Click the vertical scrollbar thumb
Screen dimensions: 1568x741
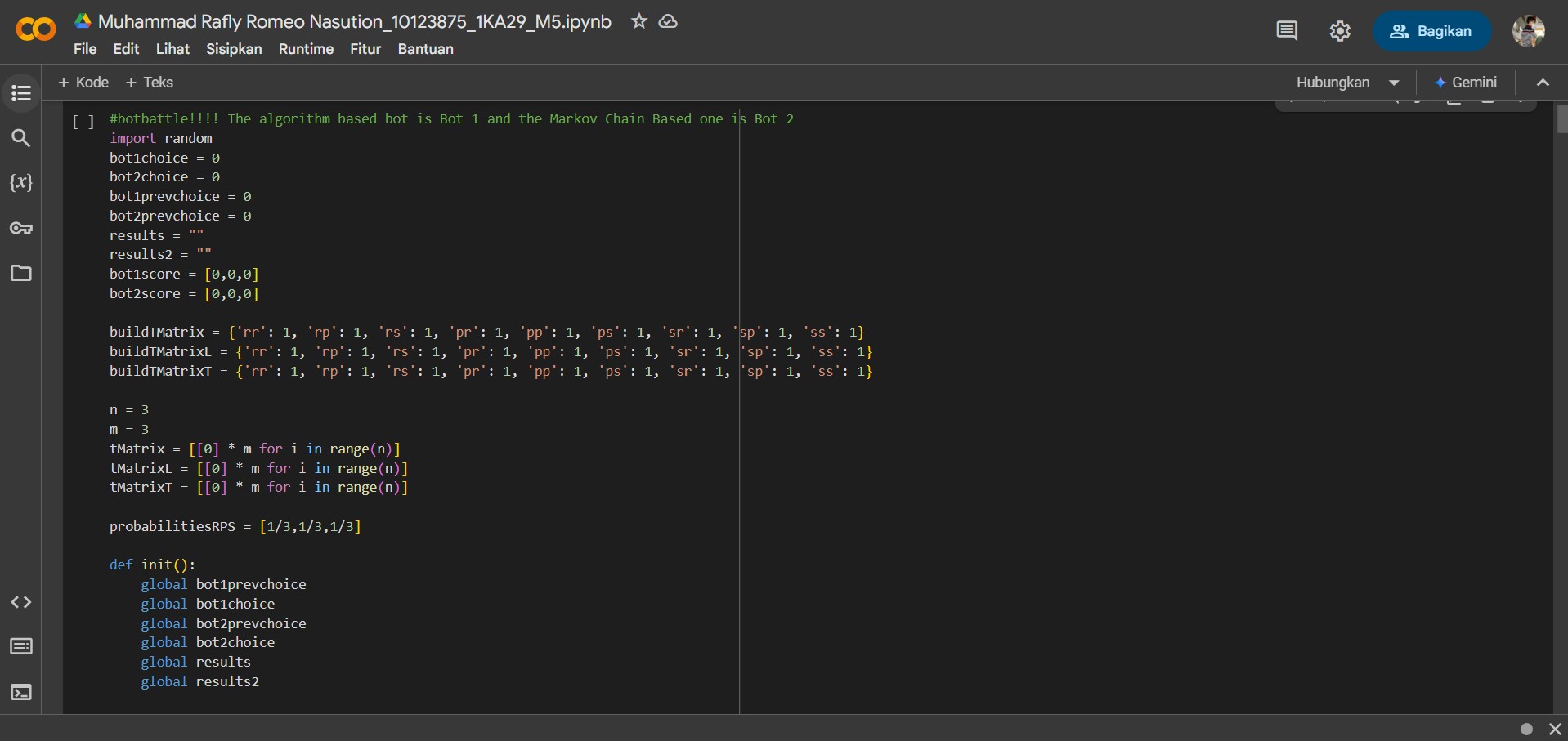coord(1561,119)
